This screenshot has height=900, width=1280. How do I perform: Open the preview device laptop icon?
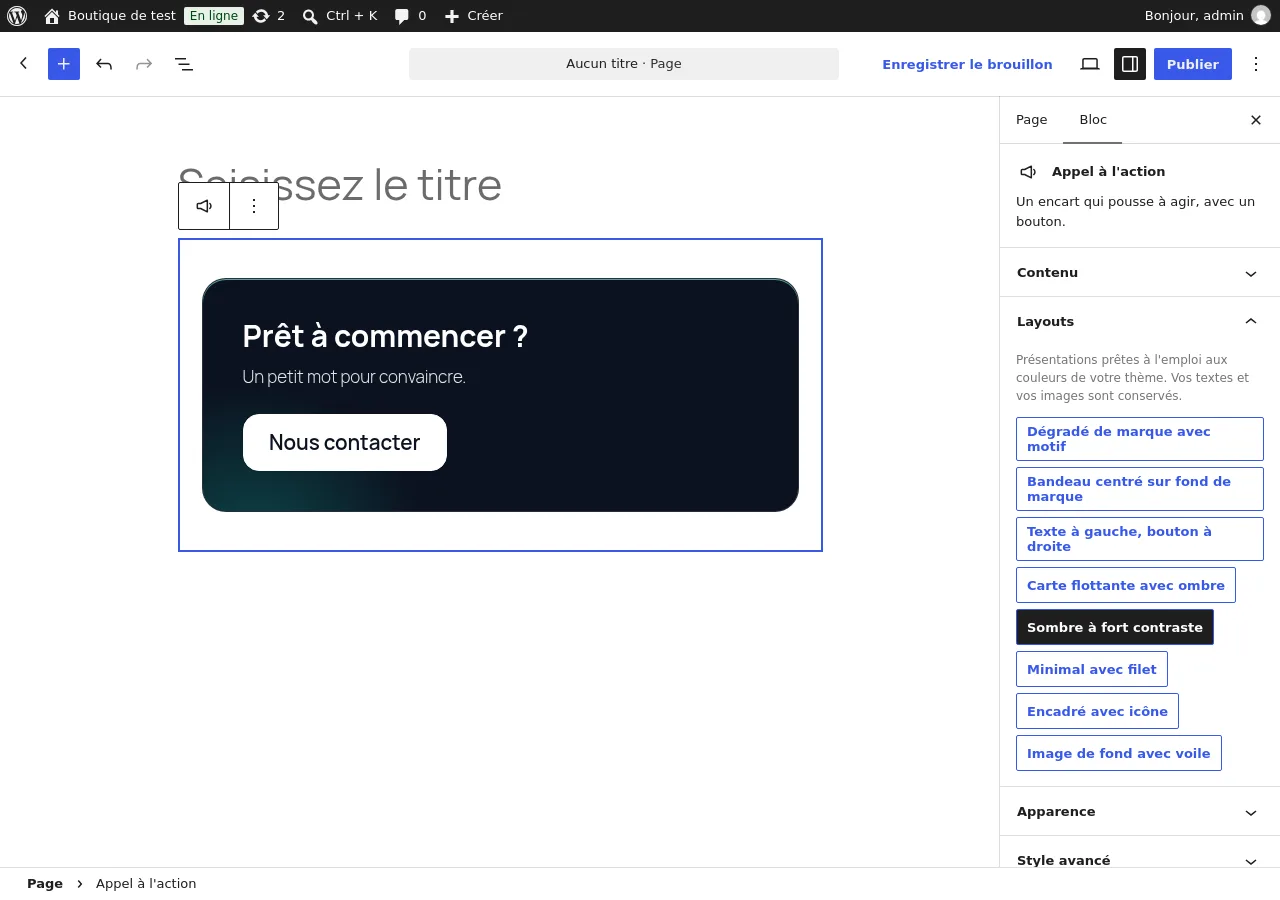pos(1090,64)
